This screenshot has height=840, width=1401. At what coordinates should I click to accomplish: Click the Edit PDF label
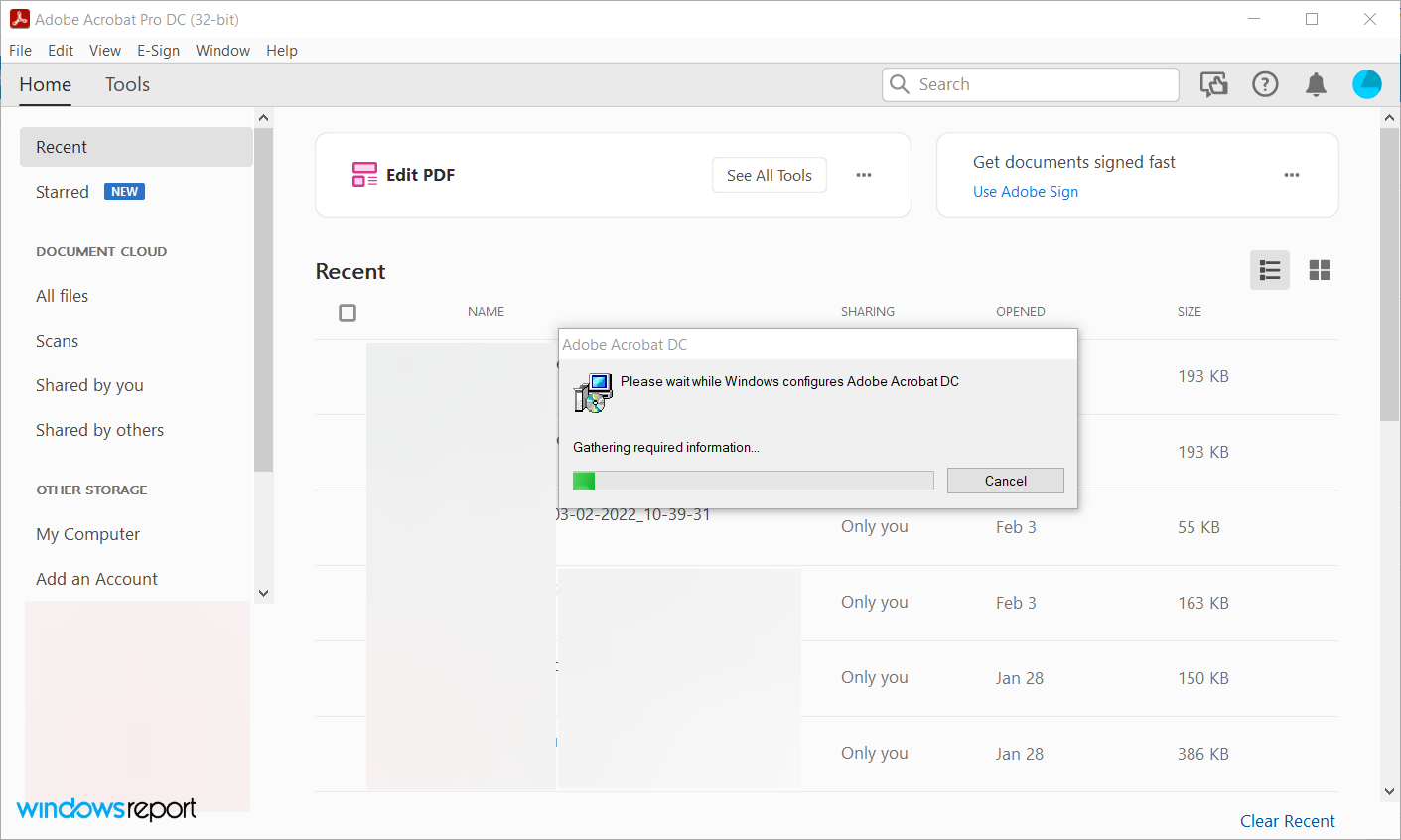point(421,175)
